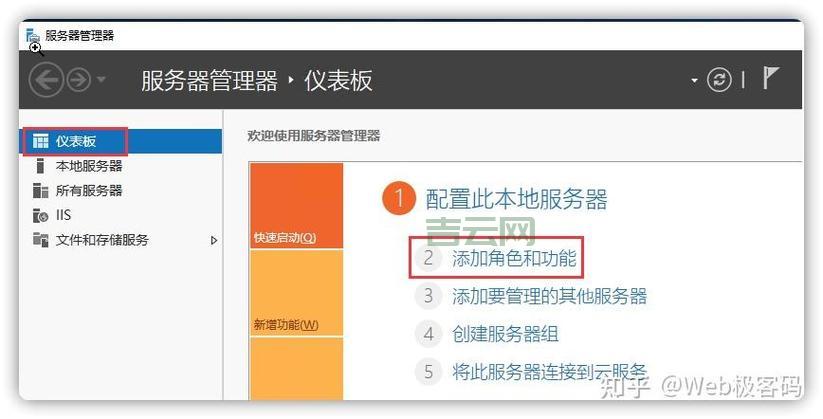Open the notifications flag icon

click(771, 78)
